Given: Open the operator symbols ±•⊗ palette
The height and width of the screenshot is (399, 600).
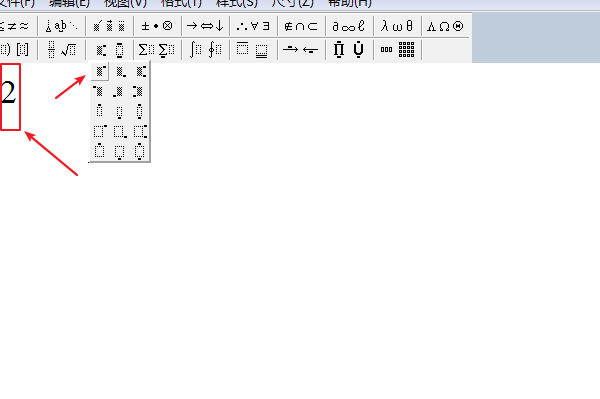Looking at the screenshot, I should coord(157,26).
